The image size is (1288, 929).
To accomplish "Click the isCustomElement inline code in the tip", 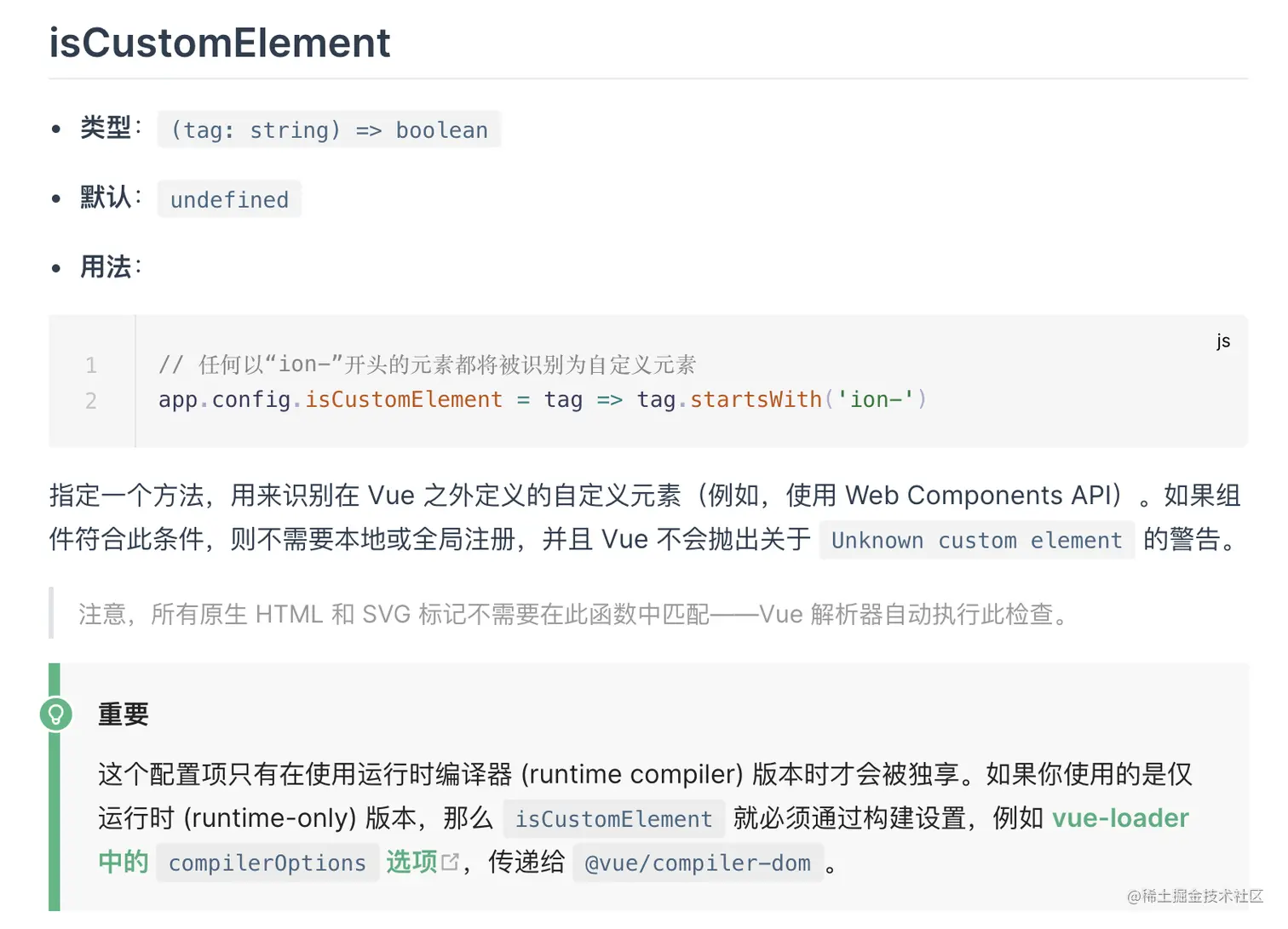I will pyautogui.click(x=614, y=818).
